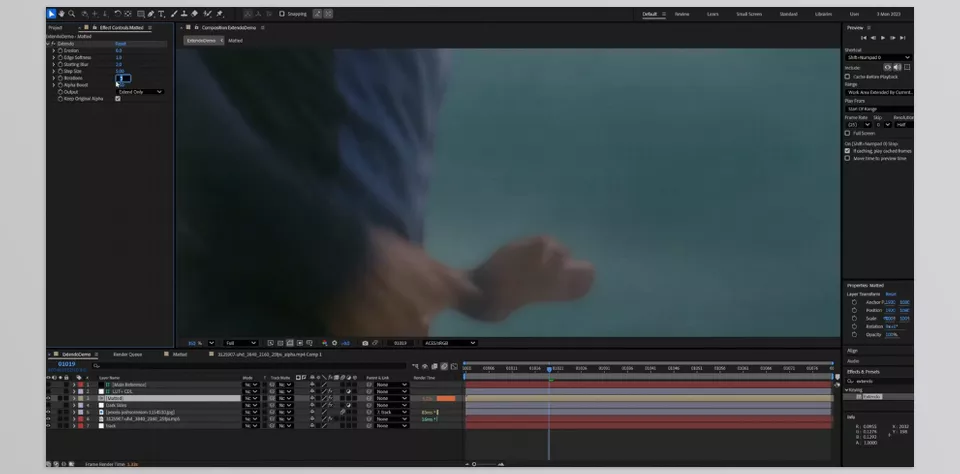Select the Type text tool
This screenshot has width=960, height=474.
click(161, 13)
